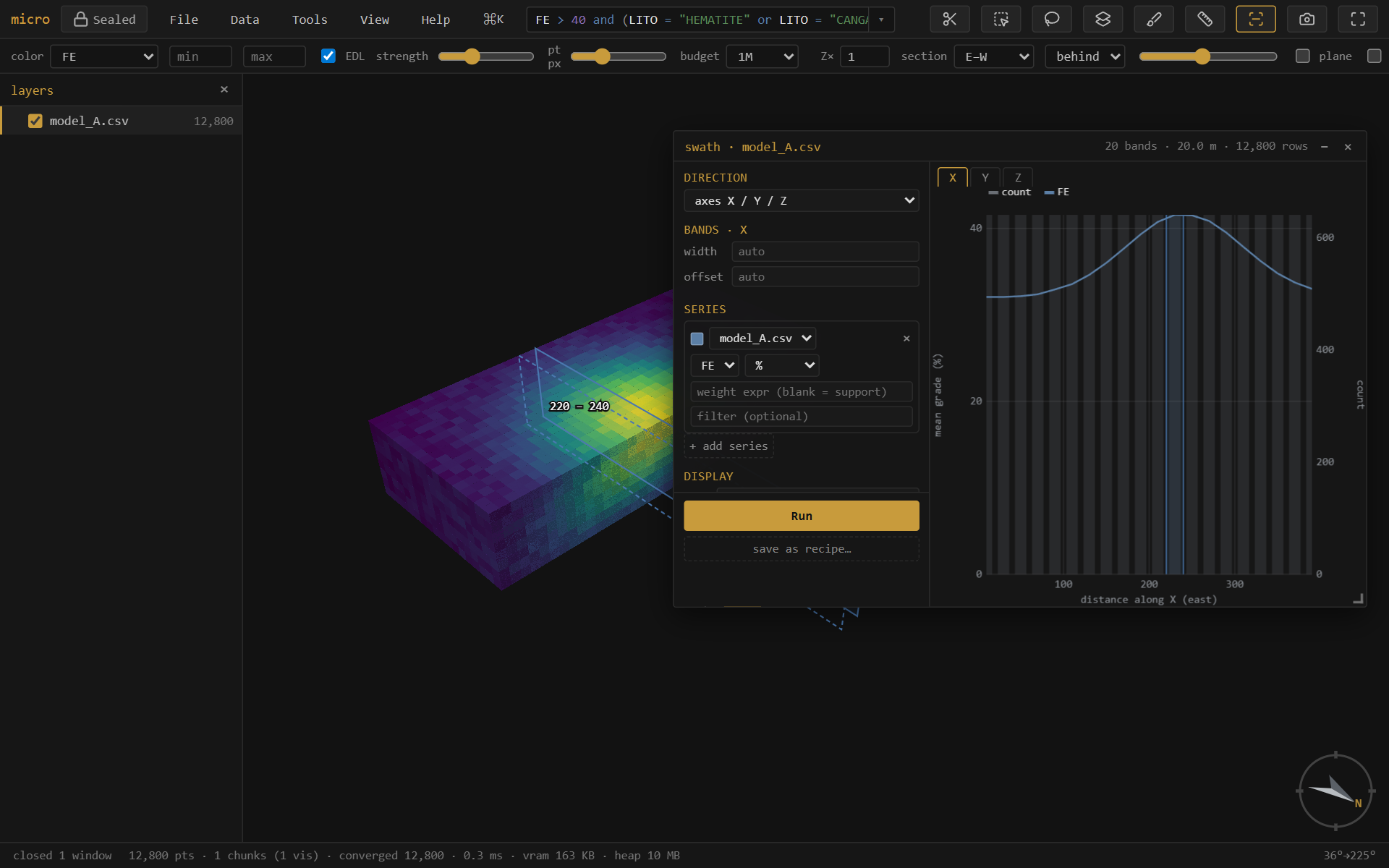1389x868 pixels.
Task: Open the direction axes X / Y / Z dropdown
Action: click(802, 200)
